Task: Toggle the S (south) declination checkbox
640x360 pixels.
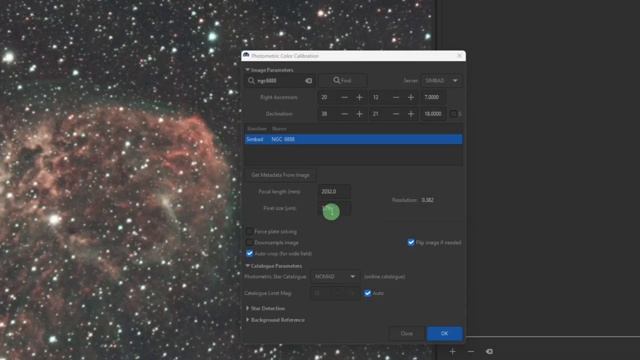Action: (453, 114)
